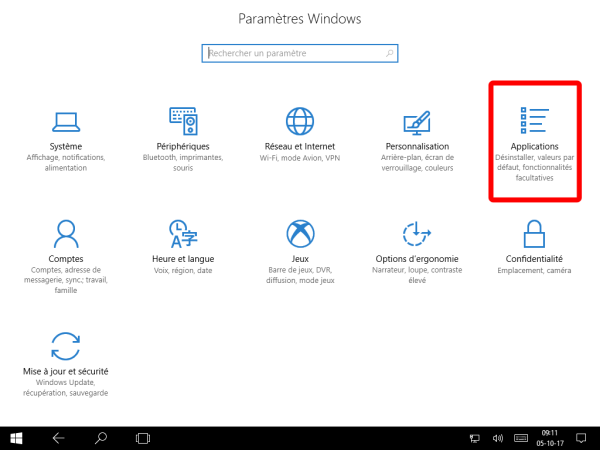Click 'Voix, région, date' text
The height and width of the screenshot is (450, 600).
(183, 271)
